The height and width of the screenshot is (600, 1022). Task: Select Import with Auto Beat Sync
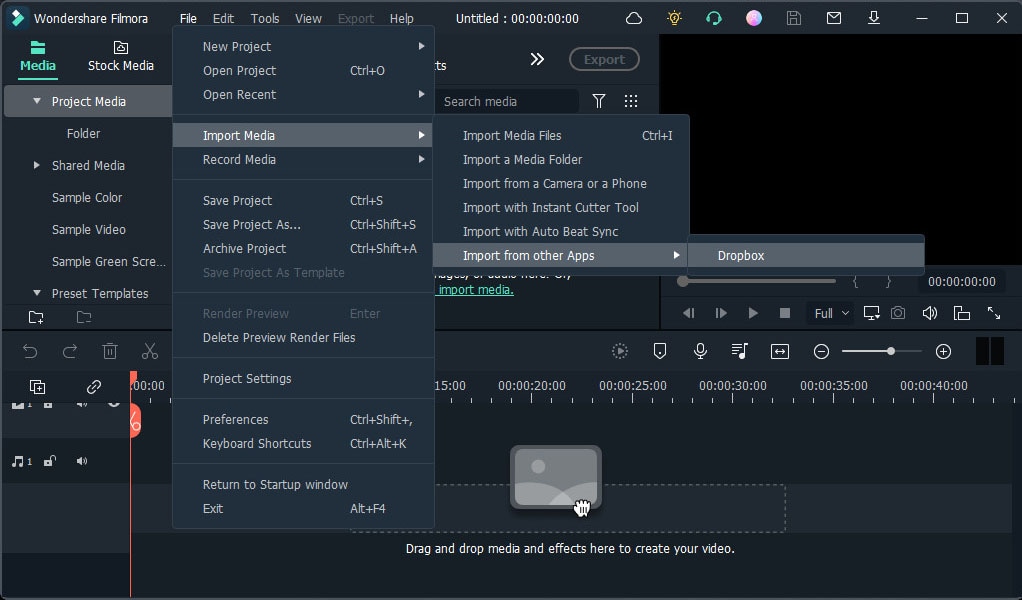click(561, 231)
